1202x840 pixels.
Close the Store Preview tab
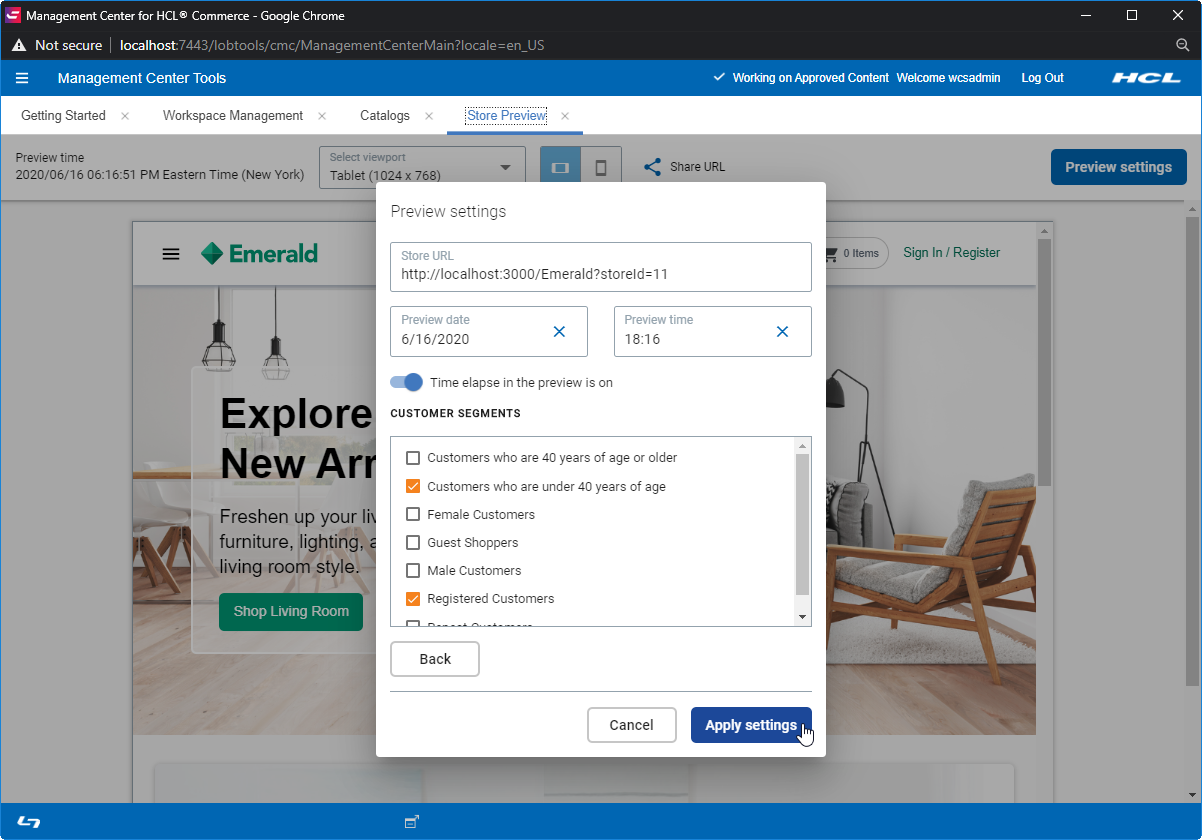[565, 116]
